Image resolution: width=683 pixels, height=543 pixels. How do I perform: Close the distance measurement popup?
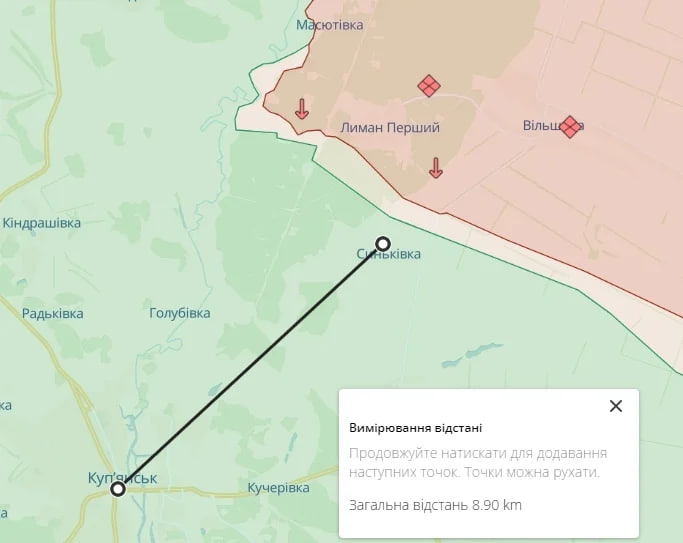pos(615,406)
